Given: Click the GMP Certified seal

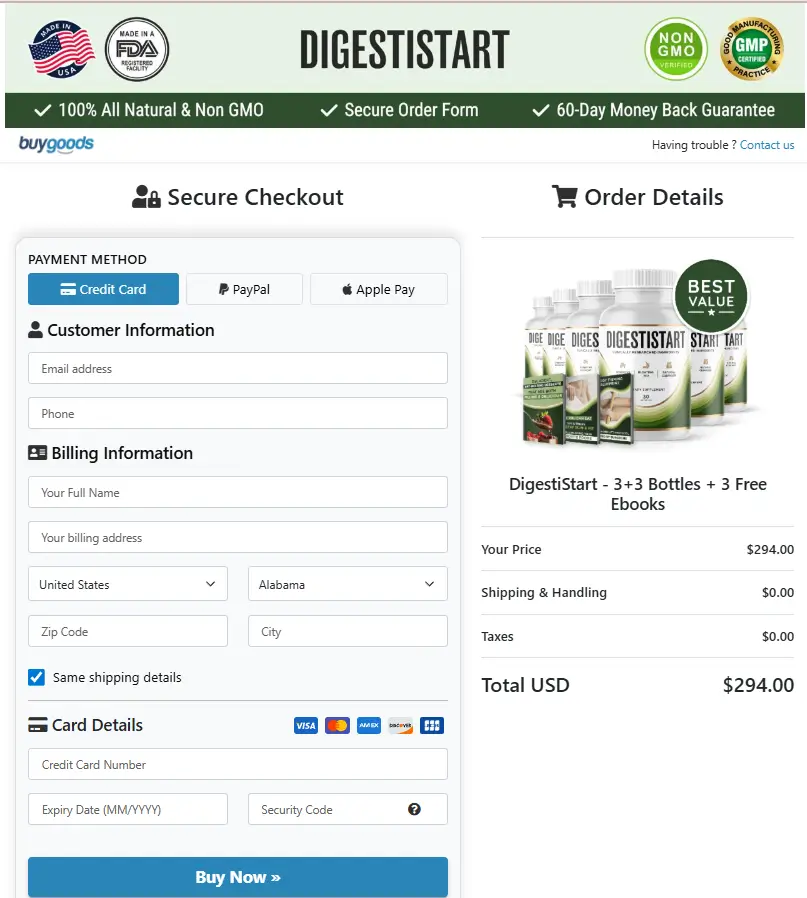Looking at the screenshot, I should [x=752, y=48].
